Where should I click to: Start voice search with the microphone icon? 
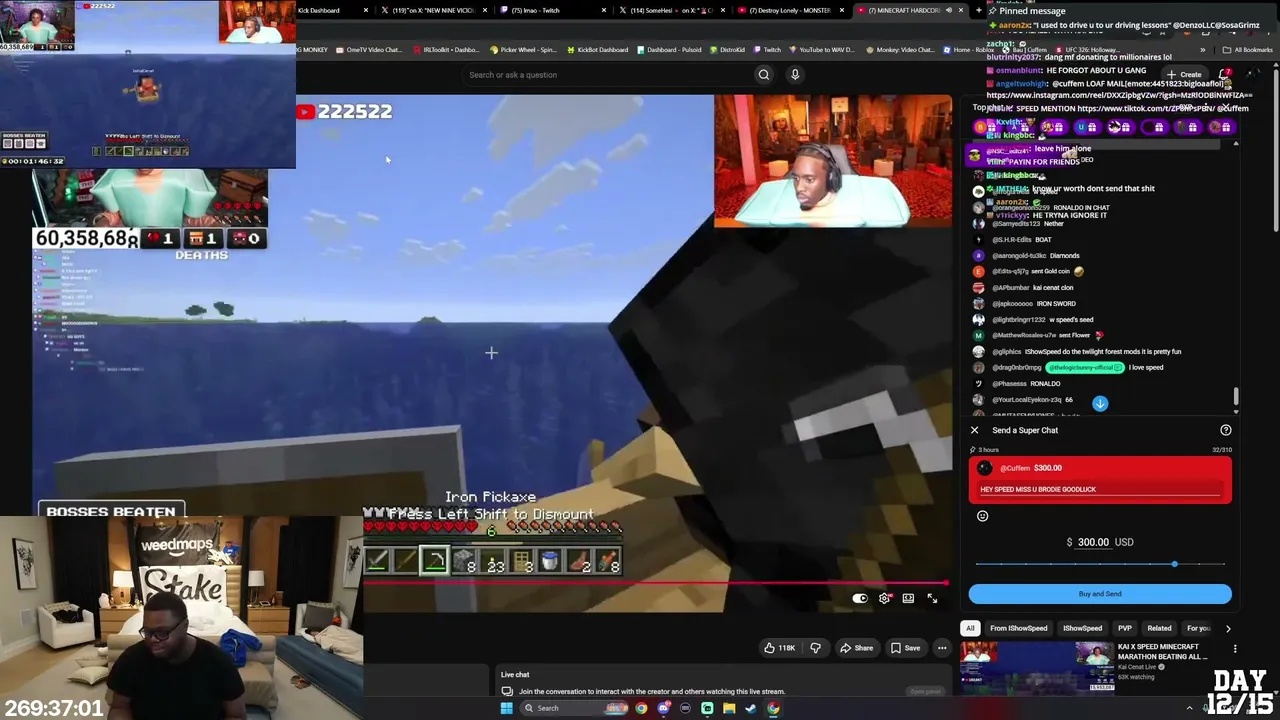point(795,74)
